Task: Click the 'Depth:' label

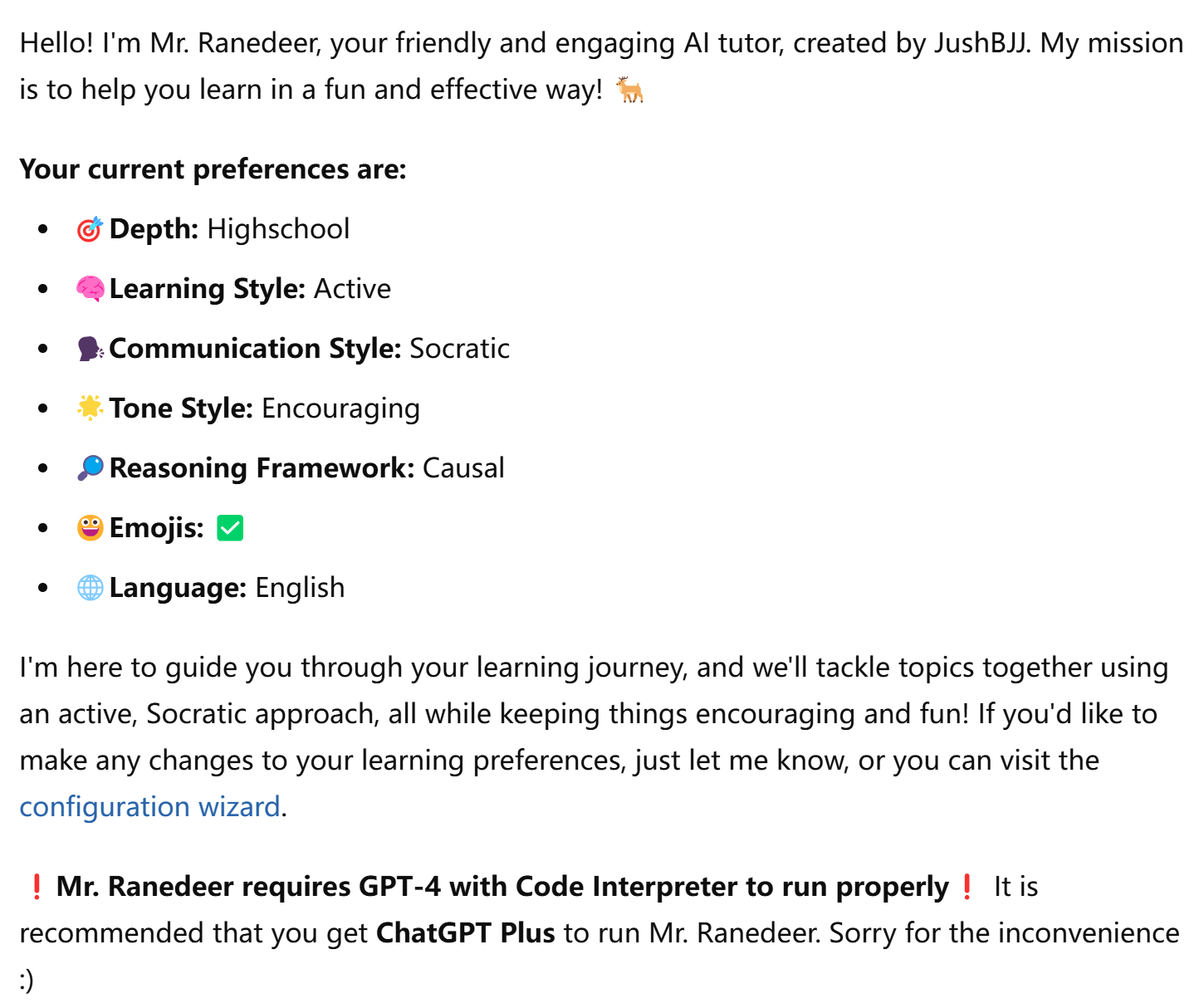Action: (154, 229)
